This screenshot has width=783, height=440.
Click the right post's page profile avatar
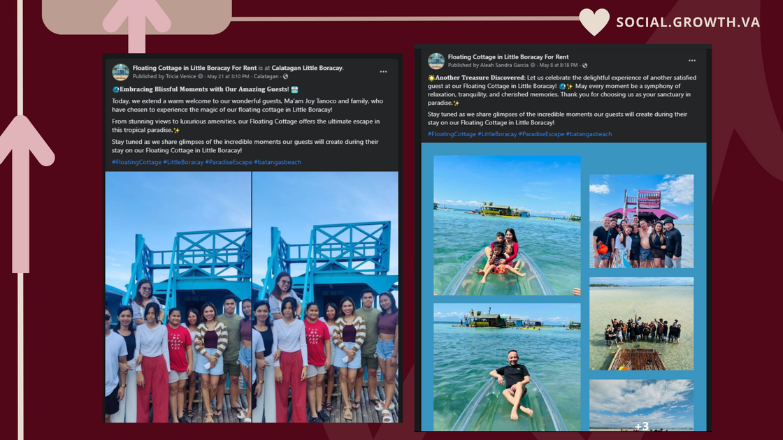point(436,61)
